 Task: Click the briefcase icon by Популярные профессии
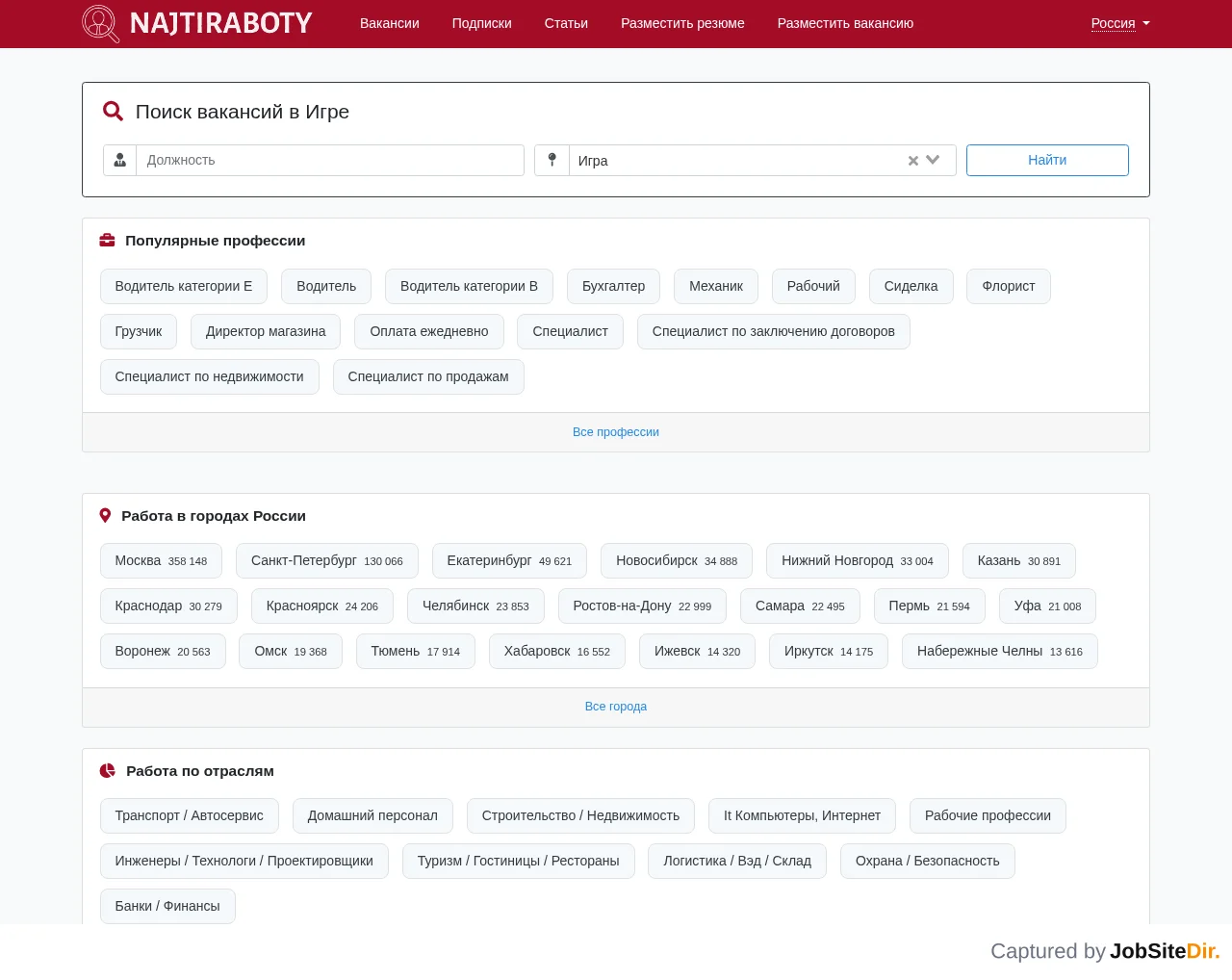click(108, 241)
